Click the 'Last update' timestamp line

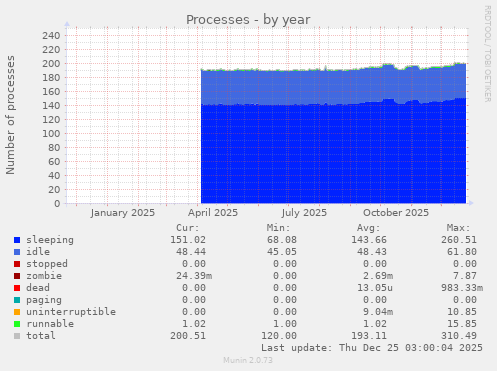point(372,348)
